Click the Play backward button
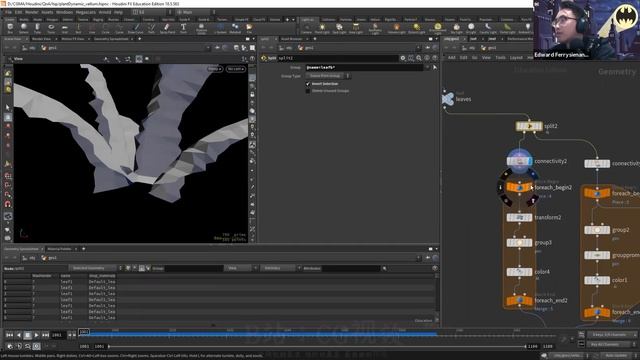 [x=18, y=335]
